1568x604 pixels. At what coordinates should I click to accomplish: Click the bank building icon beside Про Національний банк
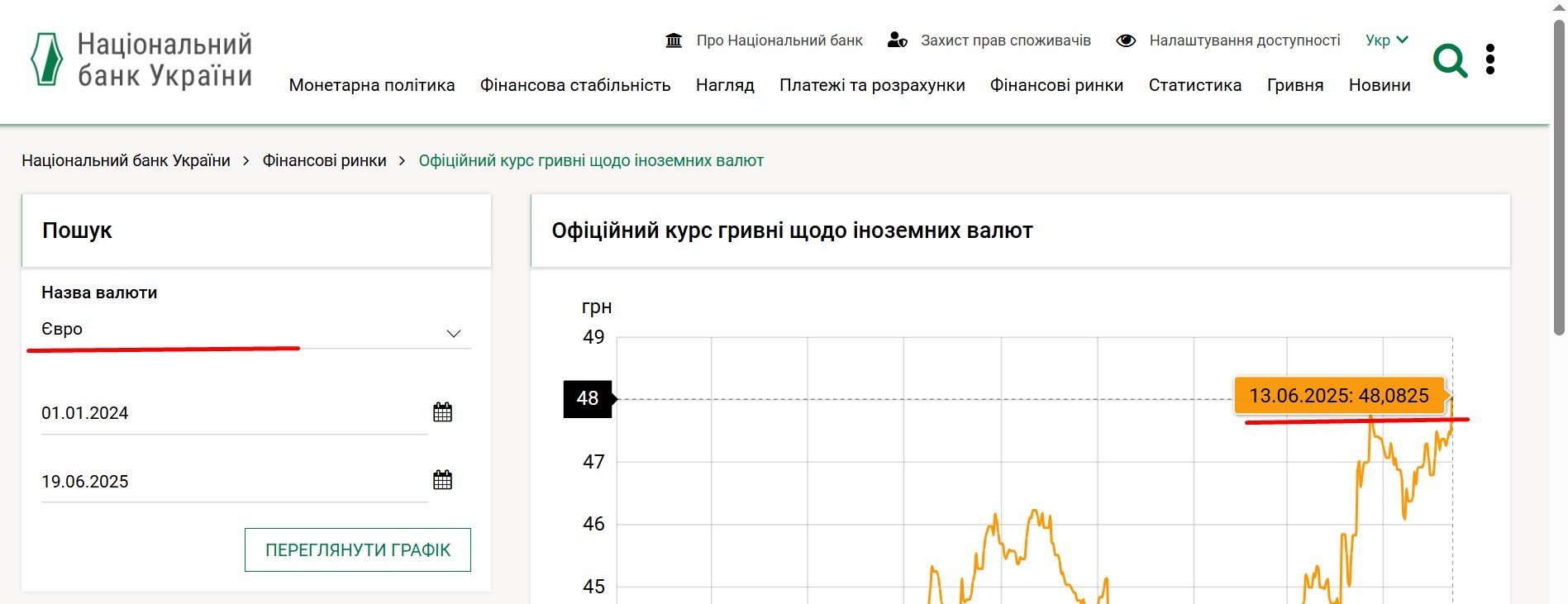(674, 40)
